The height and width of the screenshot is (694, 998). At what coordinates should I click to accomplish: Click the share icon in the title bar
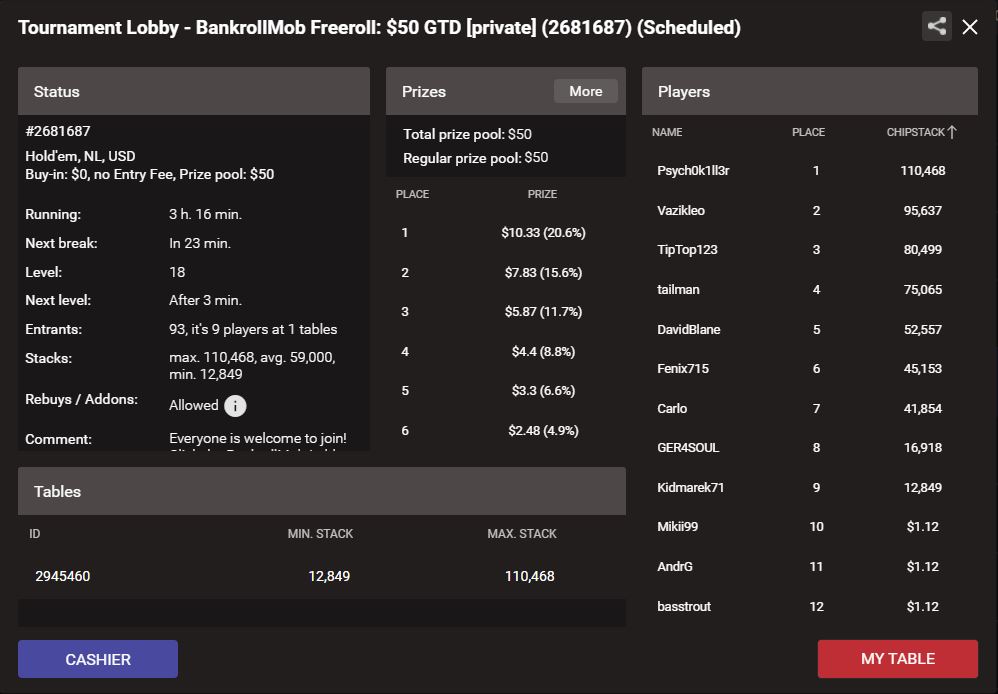click(x=936, y=26)
